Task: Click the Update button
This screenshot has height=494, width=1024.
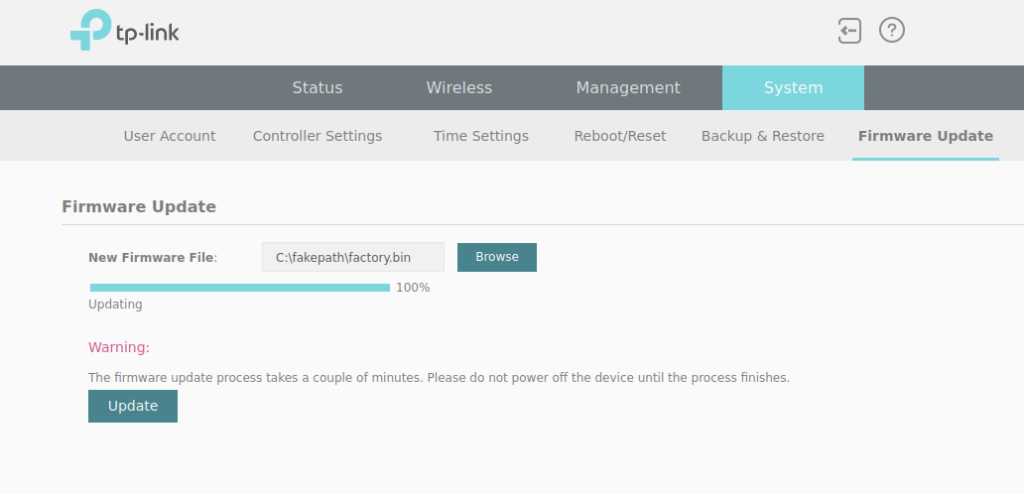Action: 133,406
